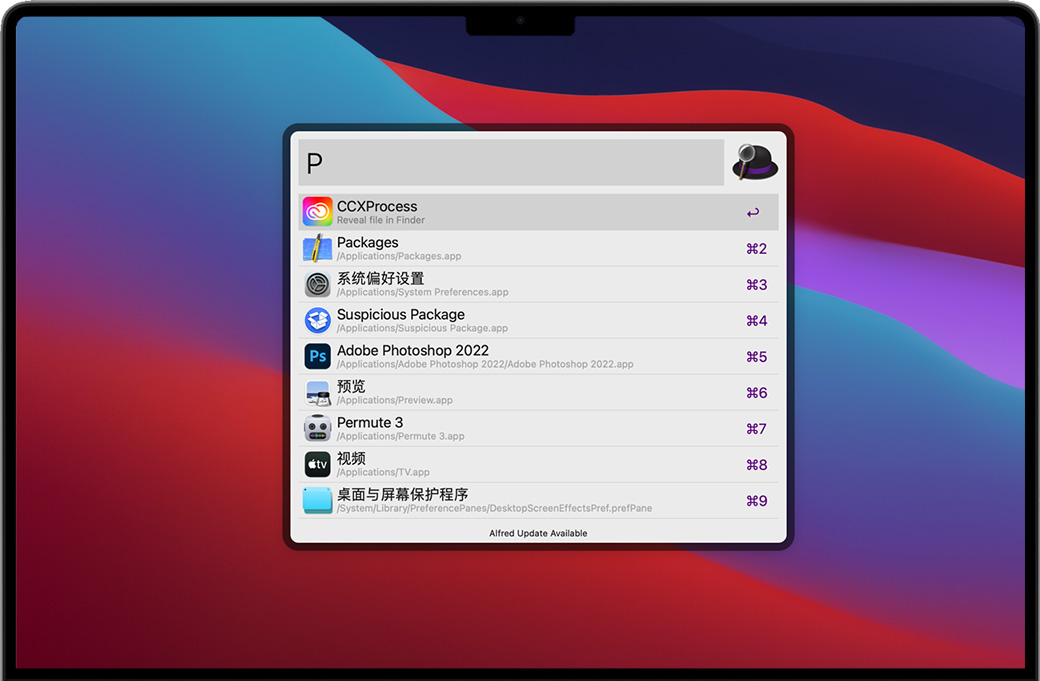This screenshot has width=1040, height=681.
Task: Click the ⌘5 shortcut label
Action: tap(756, 357)
